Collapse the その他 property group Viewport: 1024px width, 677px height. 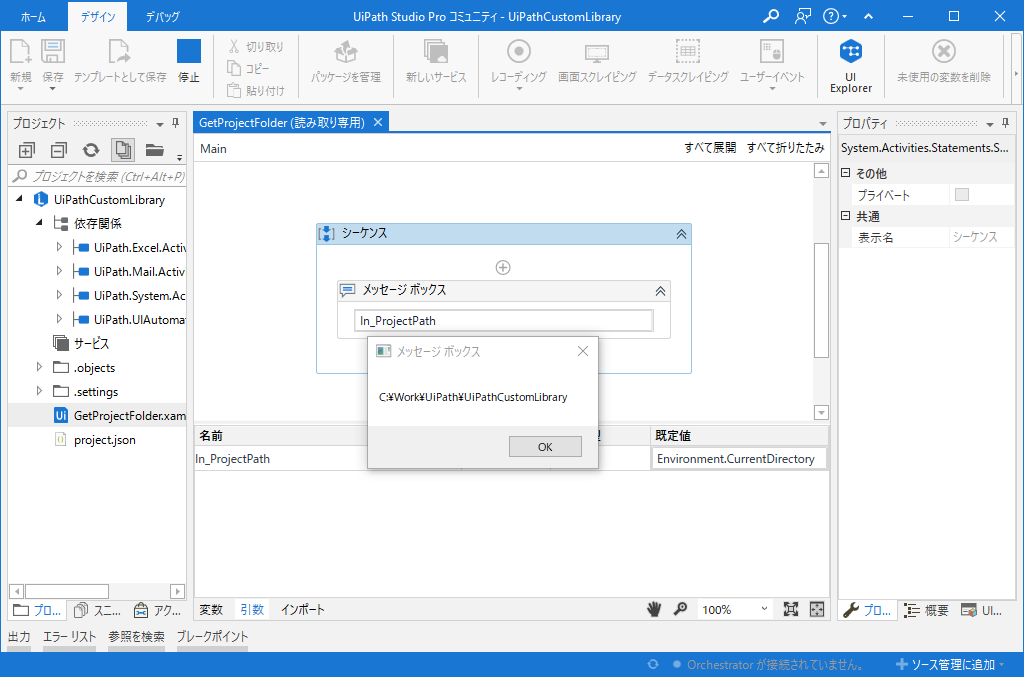point(846,173)
